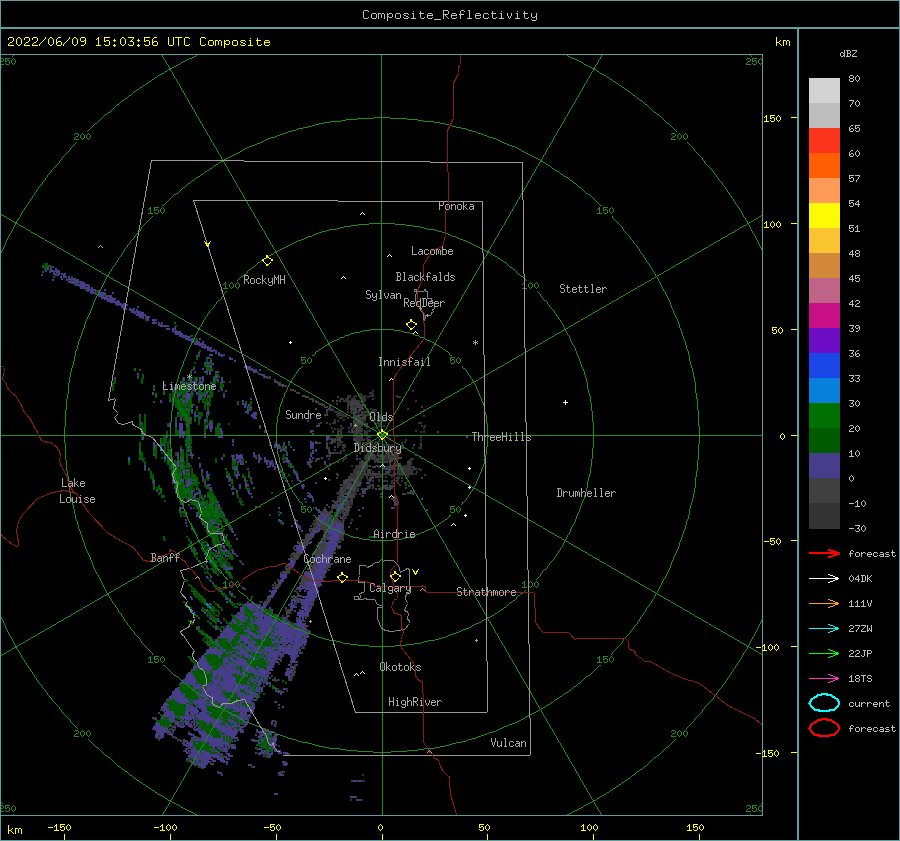Image resolution: width=900 pixels, height=841 pixels.
Task: Click the Didsbury label
Action: [378, 448]
